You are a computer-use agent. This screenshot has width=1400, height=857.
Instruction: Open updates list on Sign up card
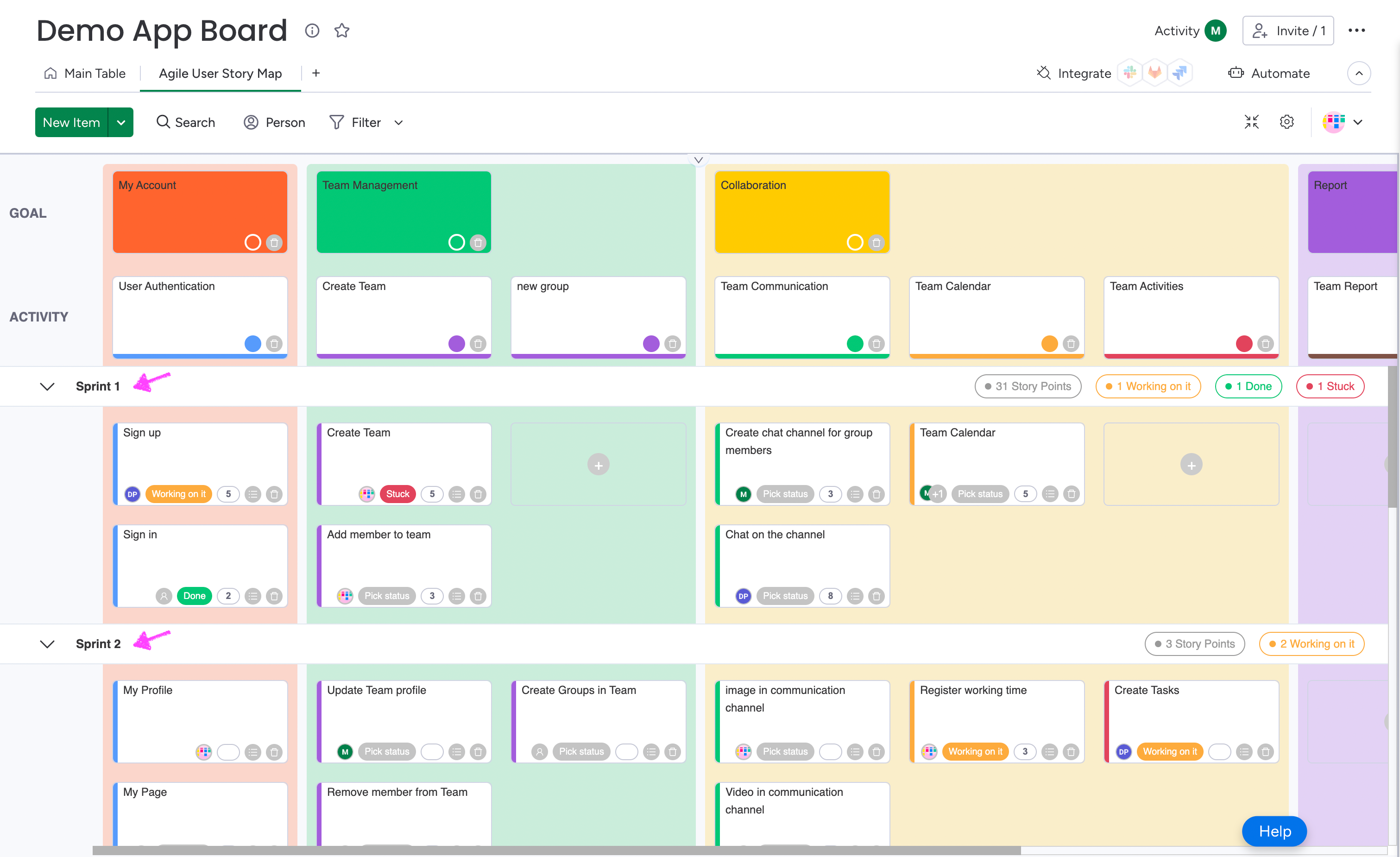pyautogui.click(x=253, y=494)
